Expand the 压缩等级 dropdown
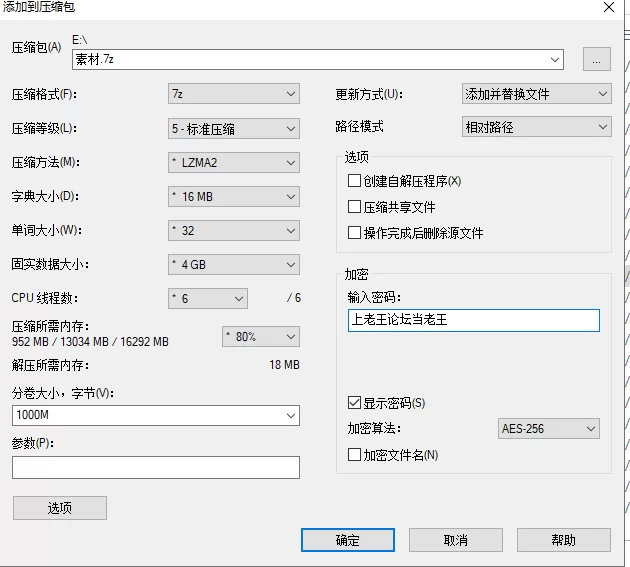630x567 pixels. pos(234,128)
